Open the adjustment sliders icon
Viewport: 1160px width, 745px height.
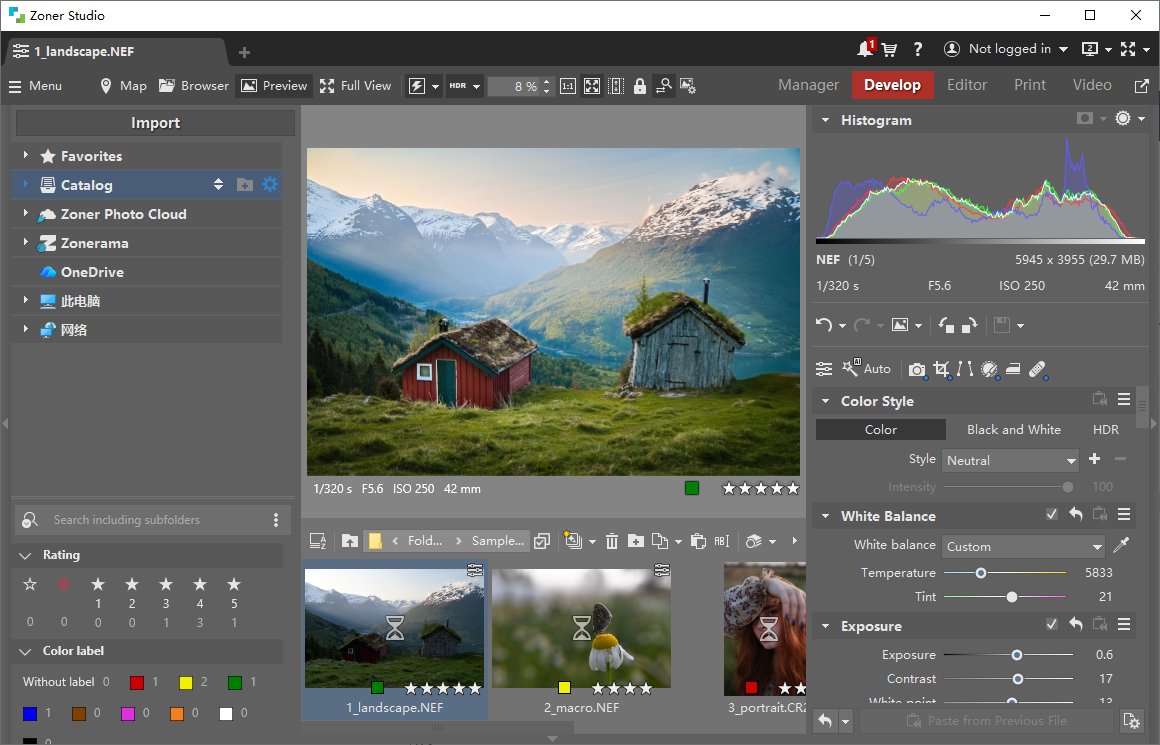824,368
